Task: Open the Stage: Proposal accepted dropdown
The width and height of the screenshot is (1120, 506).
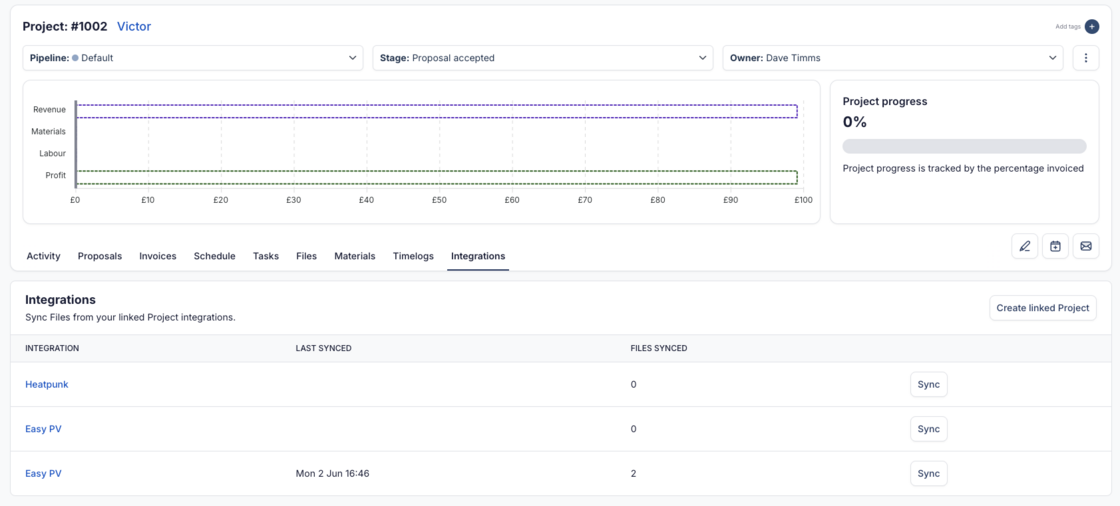Action: point(542,58)
